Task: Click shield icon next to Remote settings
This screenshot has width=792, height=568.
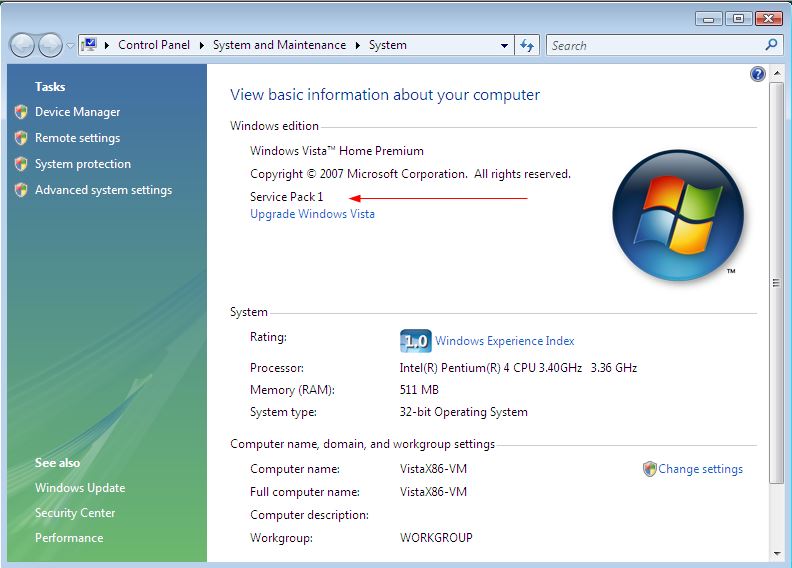Action: tap(21, 138)
